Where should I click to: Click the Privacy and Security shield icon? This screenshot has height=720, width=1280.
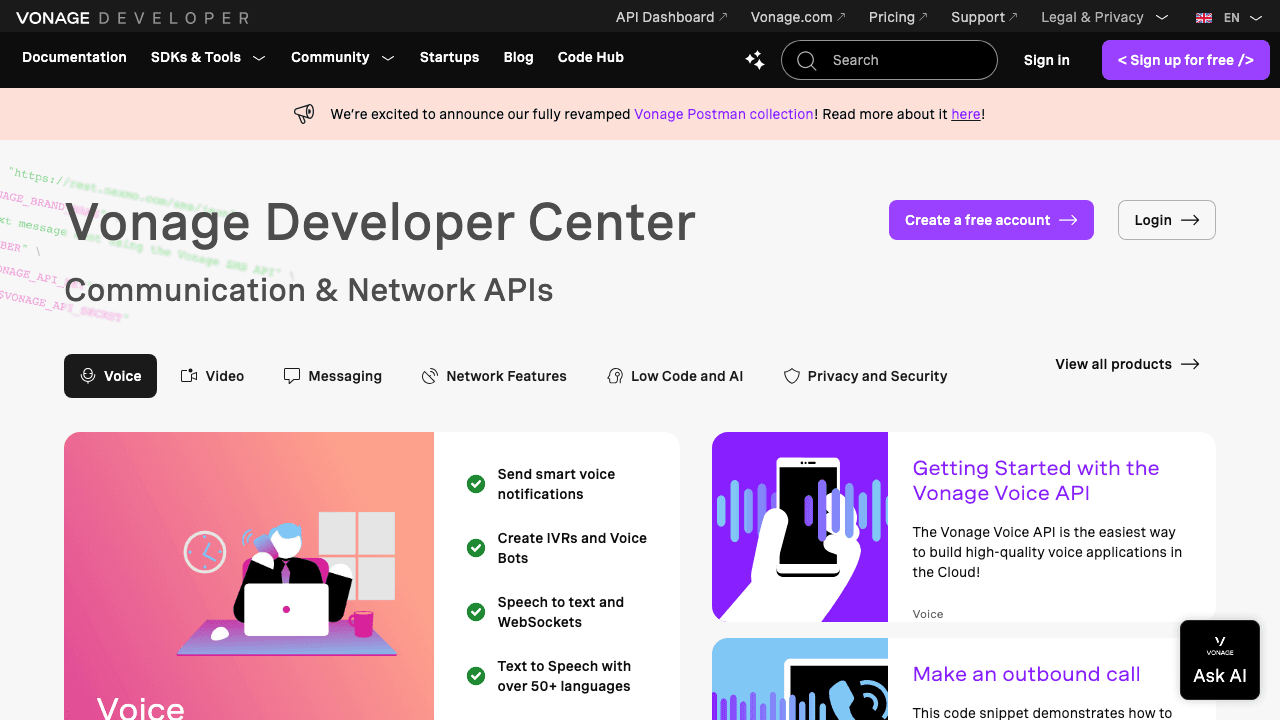(x=791, y=375)
